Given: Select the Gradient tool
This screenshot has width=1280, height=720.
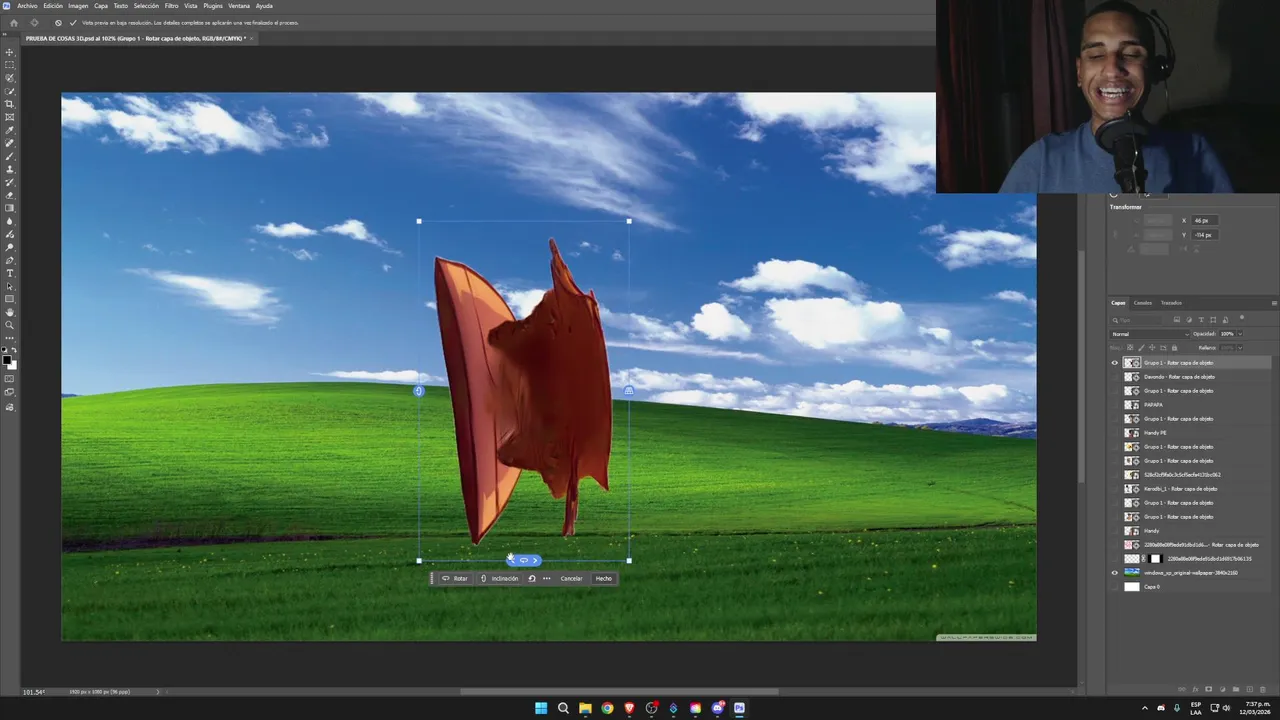Looking at the screenshot, I should click(x=10, y=208).
